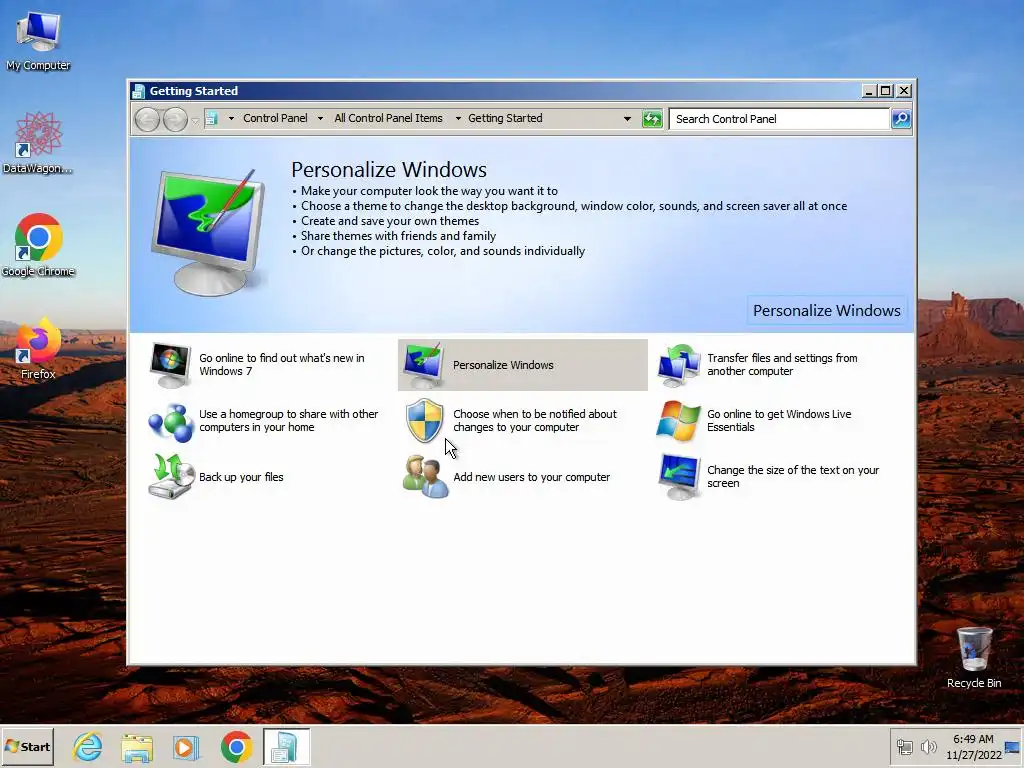This screenshot has height=768, width=1024.
Task: Click the Search Control Panel field
Action: click(779, 119)
